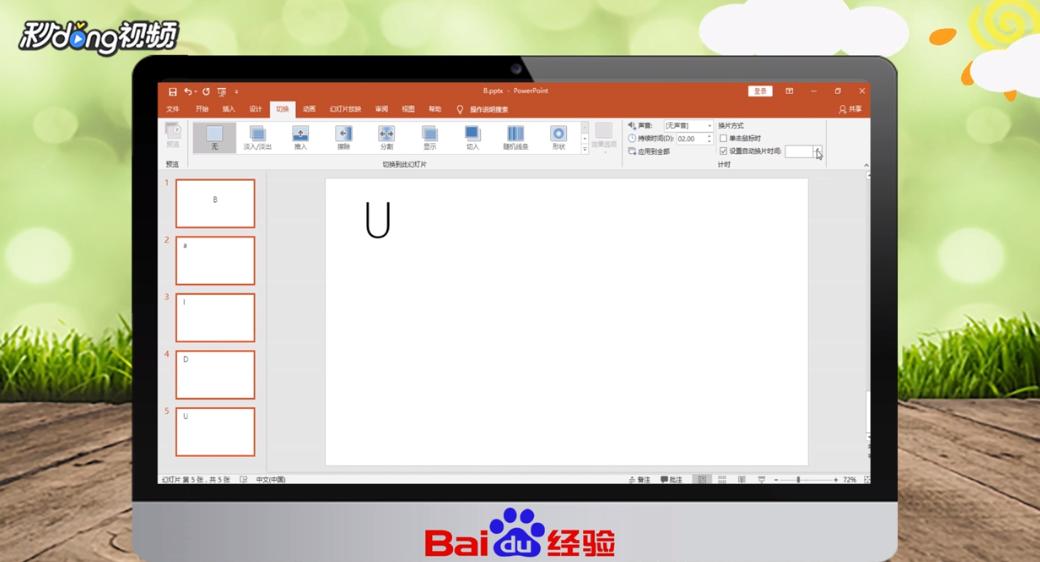Click 幻灯片 第5张,共5张 status text
This screenshot has width=1040, height=562.
coord(196,479)
